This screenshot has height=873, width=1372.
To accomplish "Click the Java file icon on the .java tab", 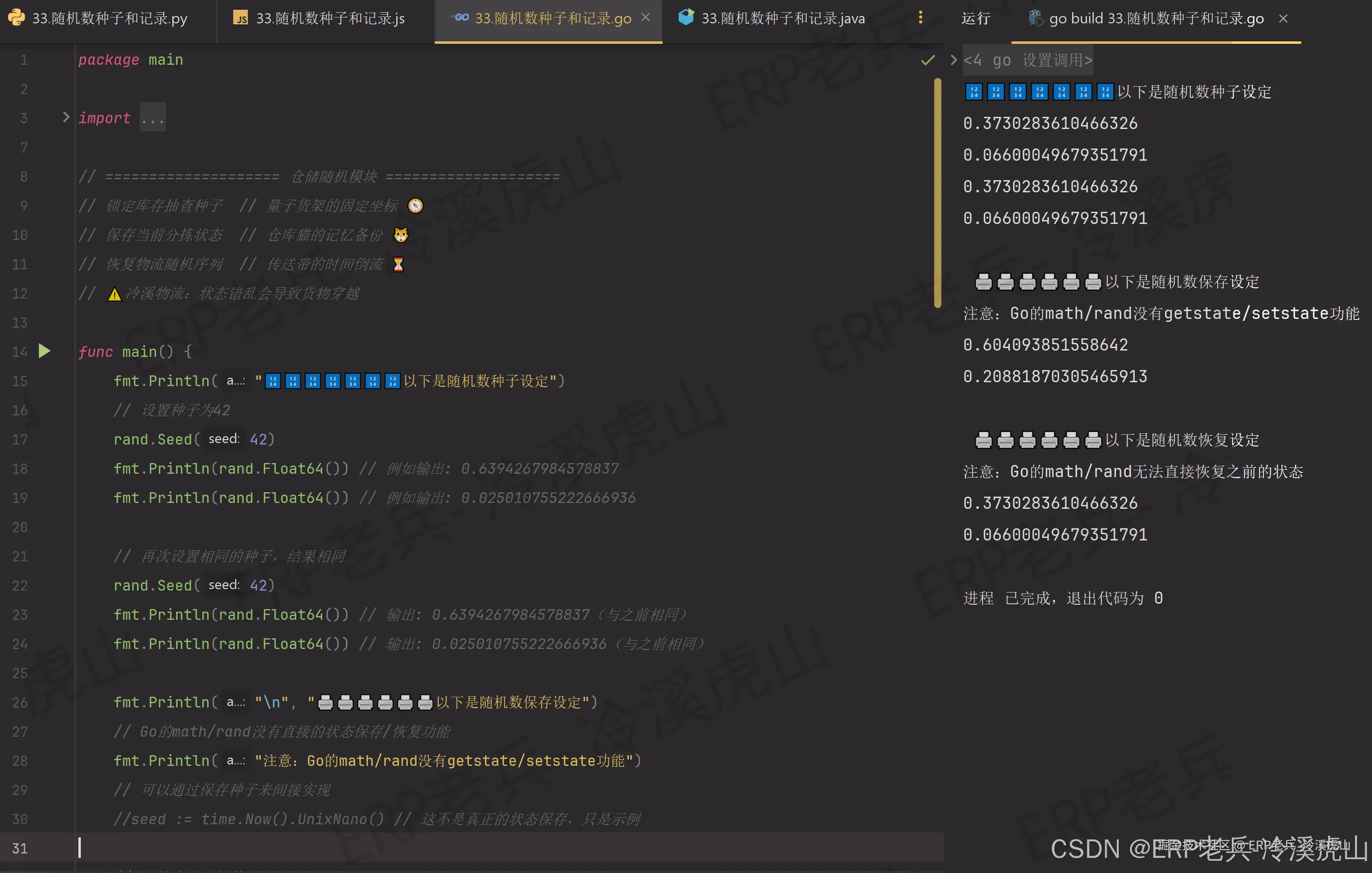I will point(686,18).
